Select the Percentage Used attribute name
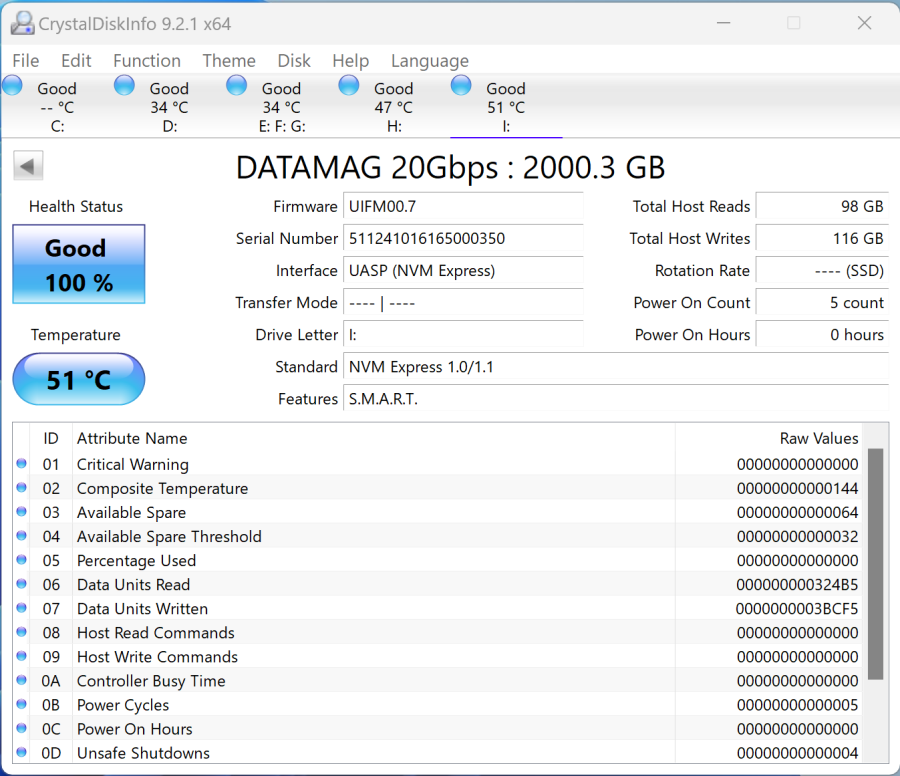Viewport: 900px width, 776px height. pyautogui.click(x=137, y=561)
